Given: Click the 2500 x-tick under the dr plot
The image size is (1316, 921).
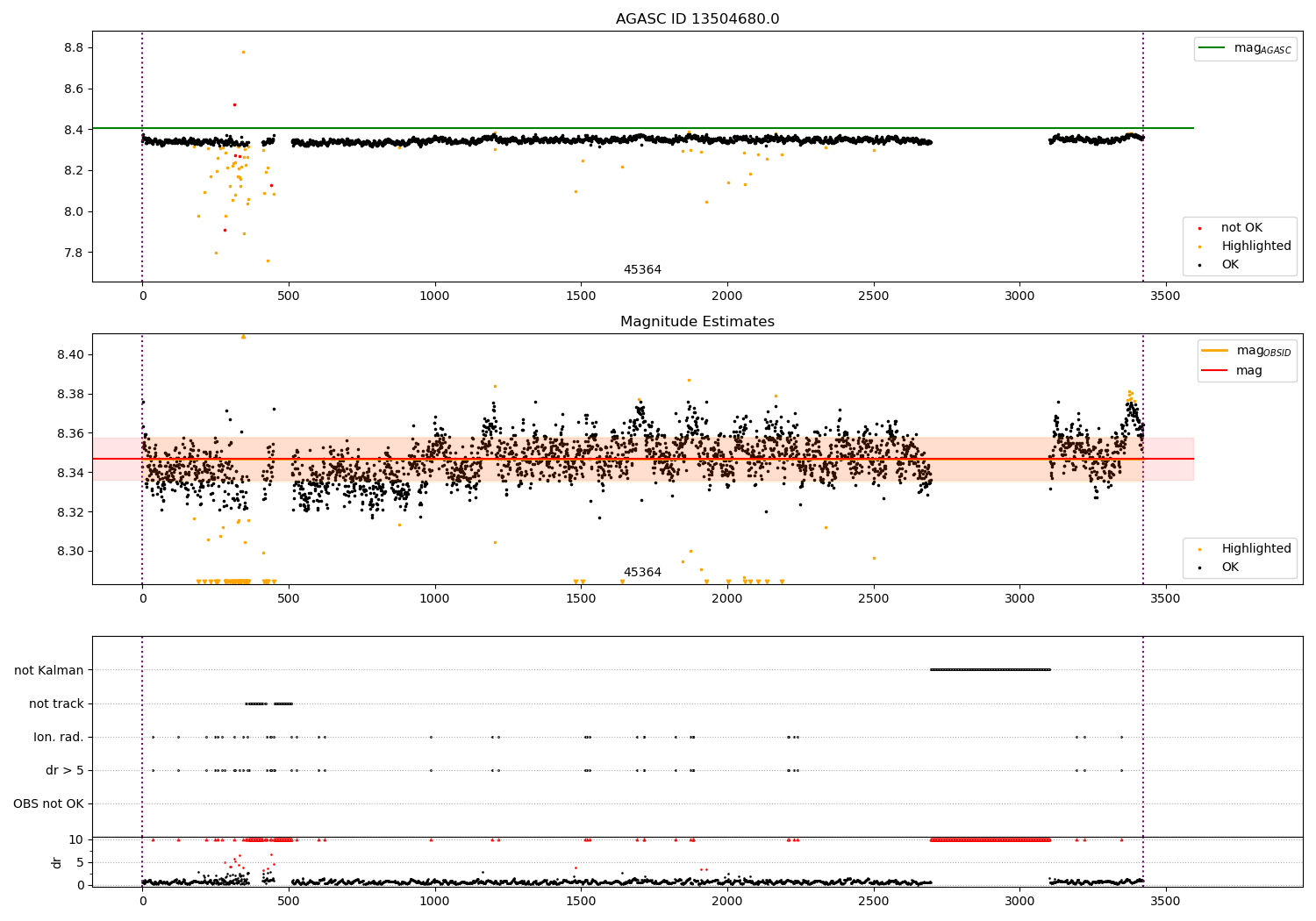Looking at the screenshot, I should [873, 901].
